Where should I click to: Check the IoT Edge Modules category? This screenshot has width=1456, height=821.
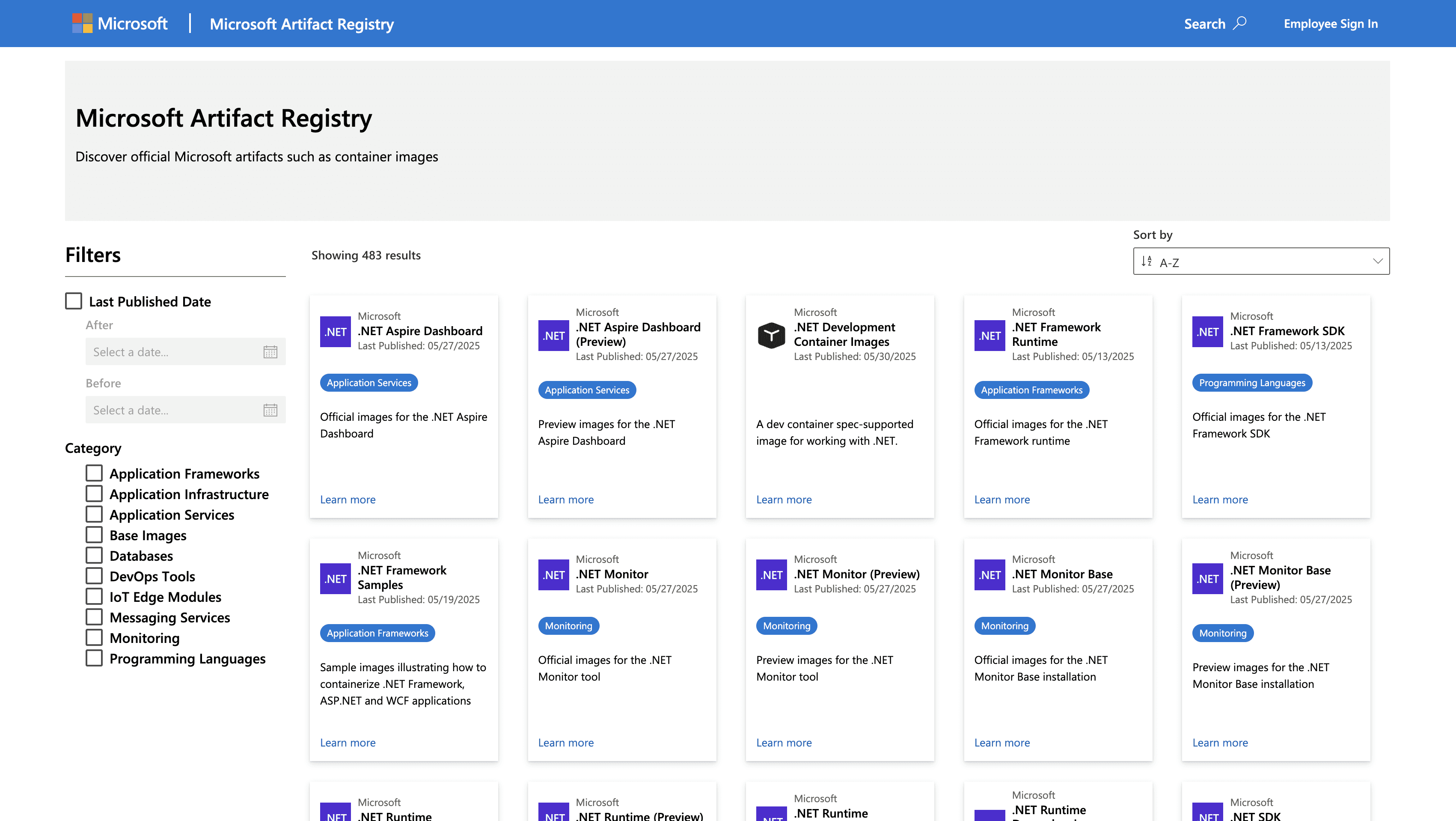[94, 596]
